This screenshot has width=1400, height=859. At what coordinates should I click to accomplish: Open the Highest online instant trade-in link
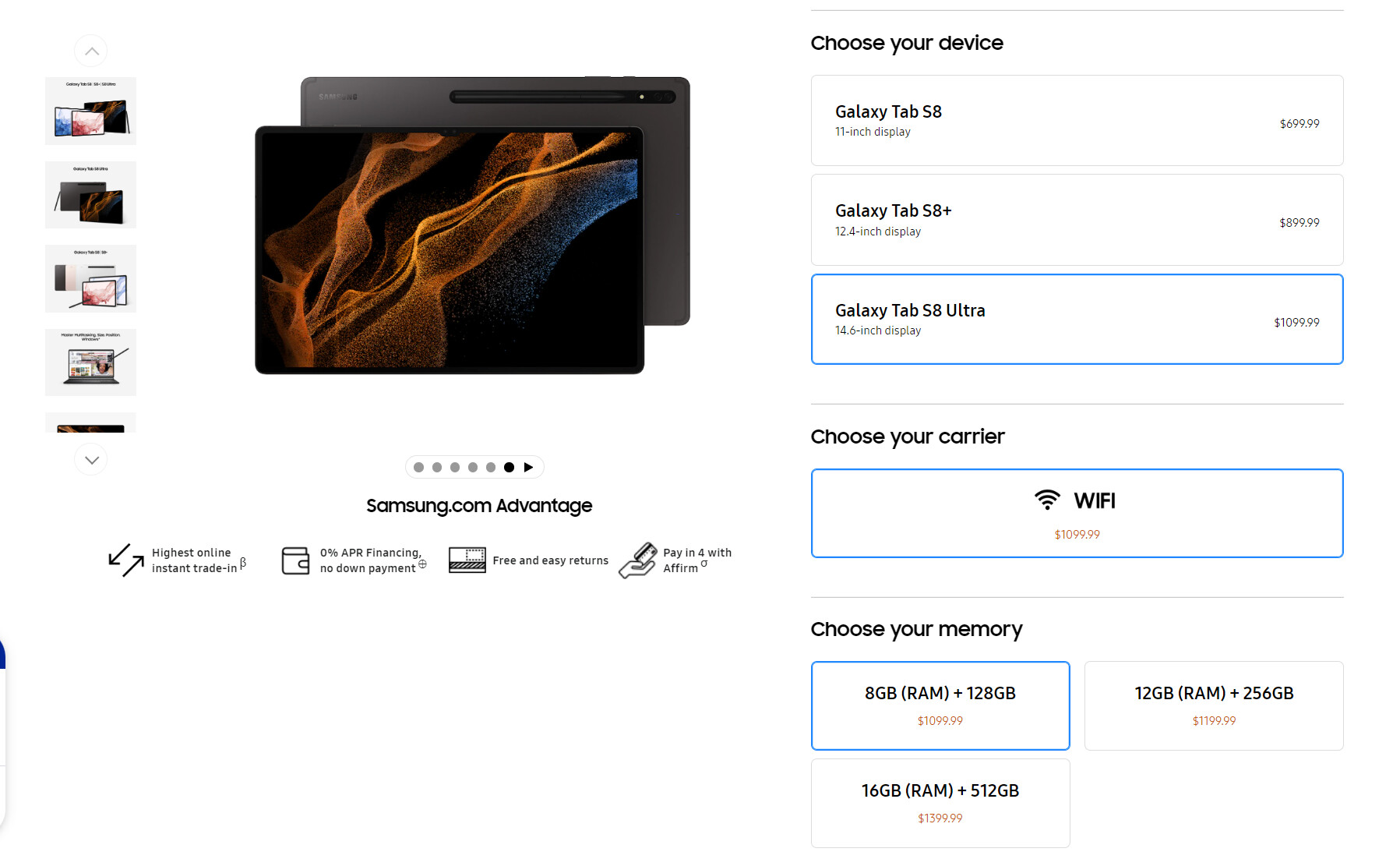(x=193, y=560)
